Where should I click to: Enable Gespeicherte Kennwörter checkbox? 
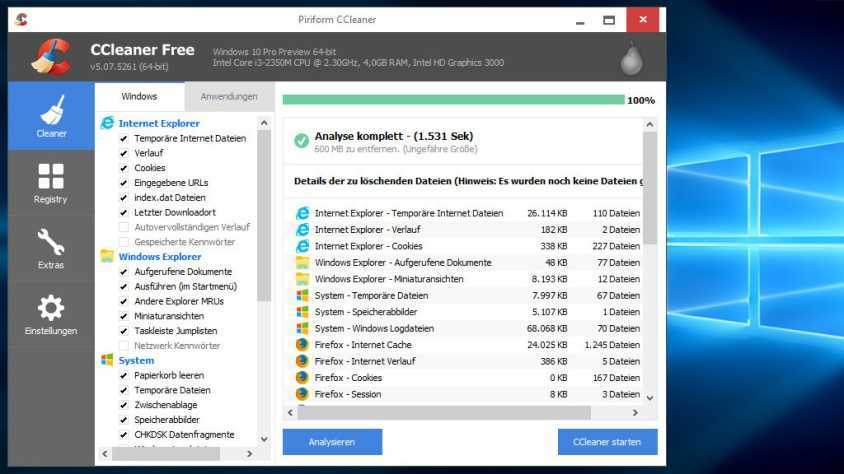tap(124, 242)
